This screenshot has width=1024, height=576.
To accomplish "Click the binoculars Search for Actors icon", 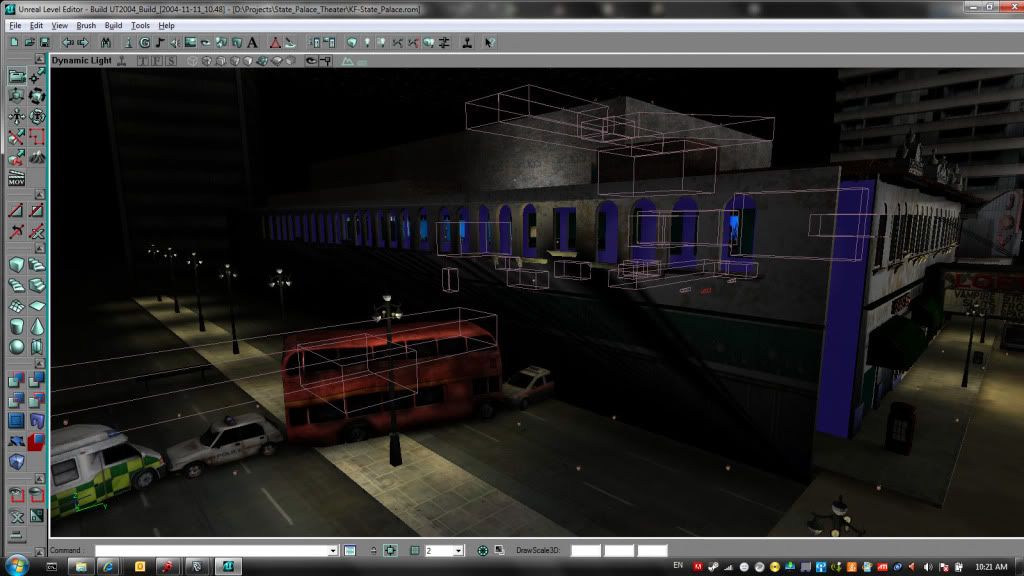I will pos(106,43).
